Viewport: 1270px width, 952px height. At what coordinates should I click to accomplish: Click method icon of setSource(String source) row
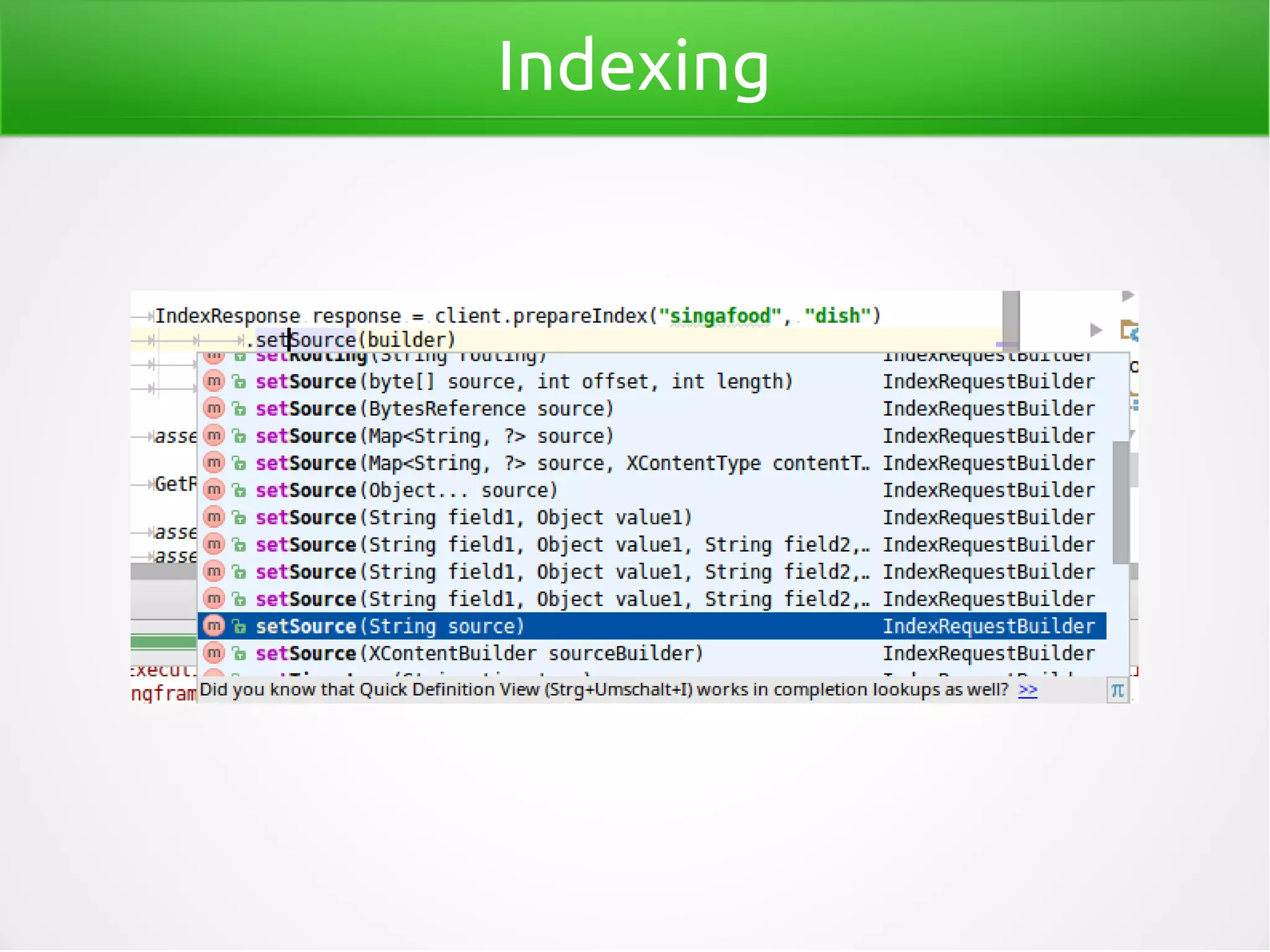214,626
